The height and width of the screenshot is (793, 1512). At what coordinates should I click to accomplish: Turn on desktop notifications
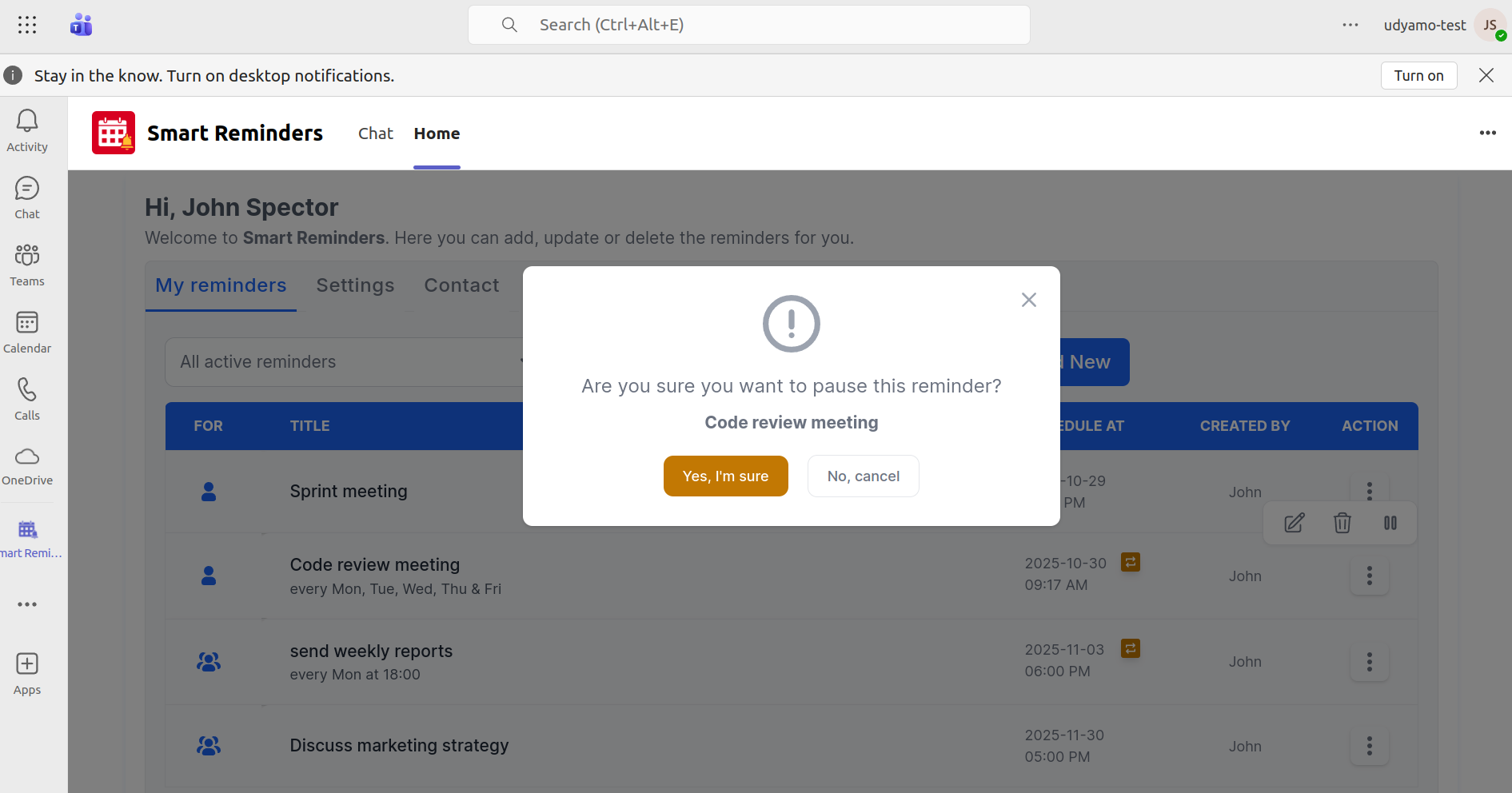pos(1418,76)
